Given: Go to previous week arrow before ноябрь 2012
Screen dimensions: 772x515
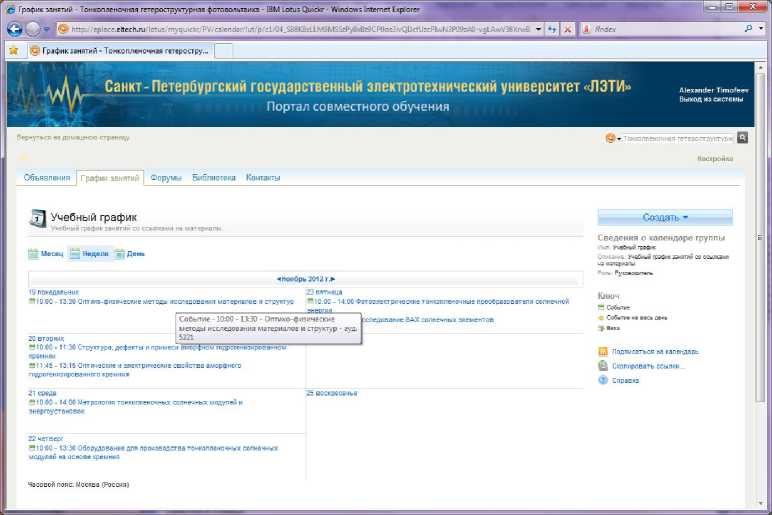Looking at the screenshot, I should coord(278,279).
